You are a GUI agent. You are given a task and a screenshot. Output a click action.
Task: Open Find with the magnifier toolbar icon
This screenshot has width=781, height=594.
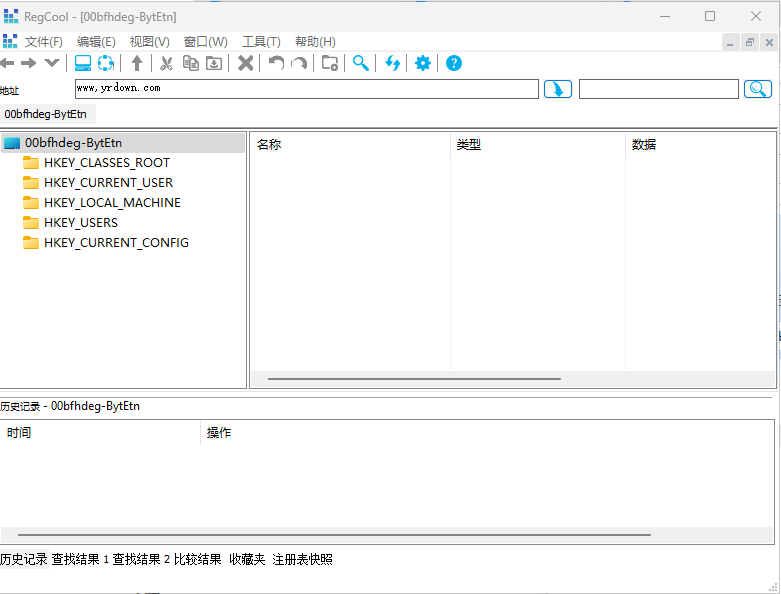tap(361, 63)
